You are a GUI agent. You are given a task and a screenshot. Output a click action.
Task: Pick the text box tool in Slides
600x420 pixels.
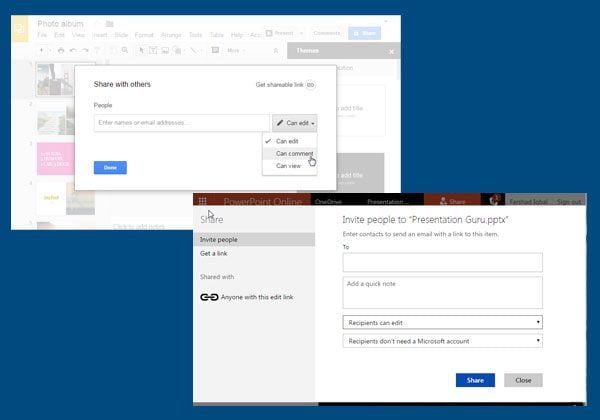153,50
